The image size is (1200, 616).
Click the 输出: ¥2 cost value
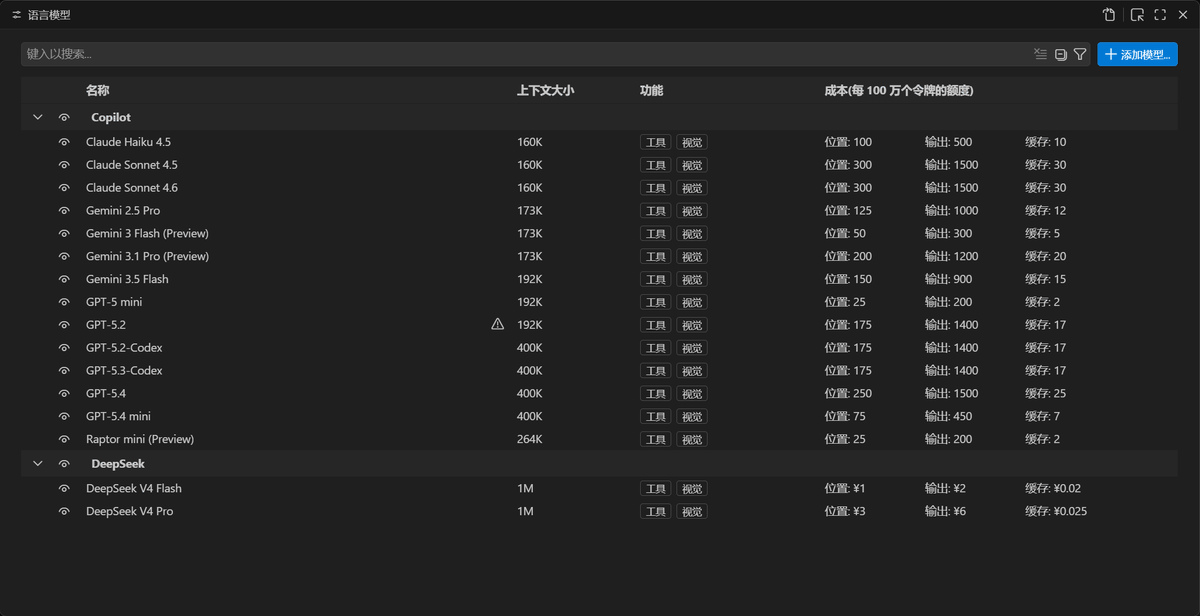(x=945, y=488)
